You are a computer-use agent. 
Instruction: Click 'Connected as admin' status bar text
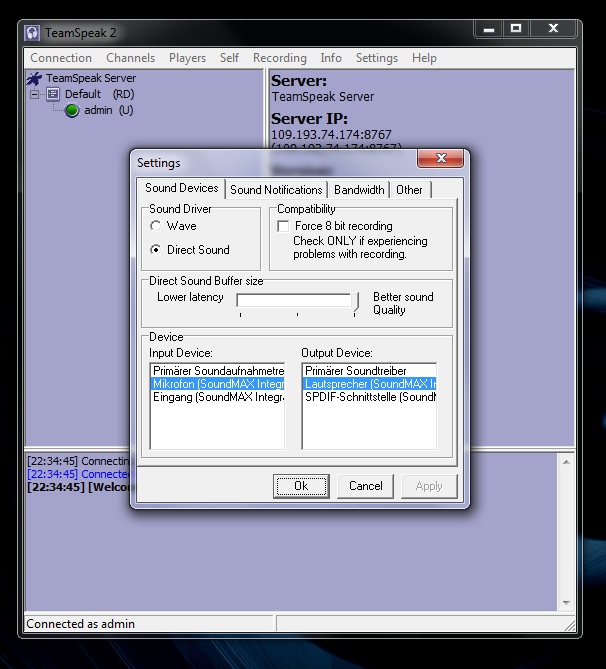pos(81,624)
